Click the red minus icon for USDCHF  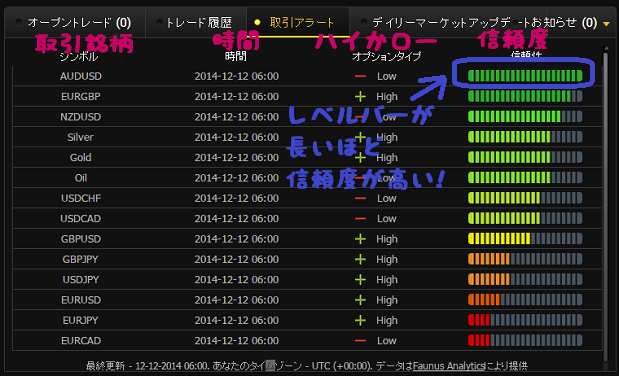[360, 198]
